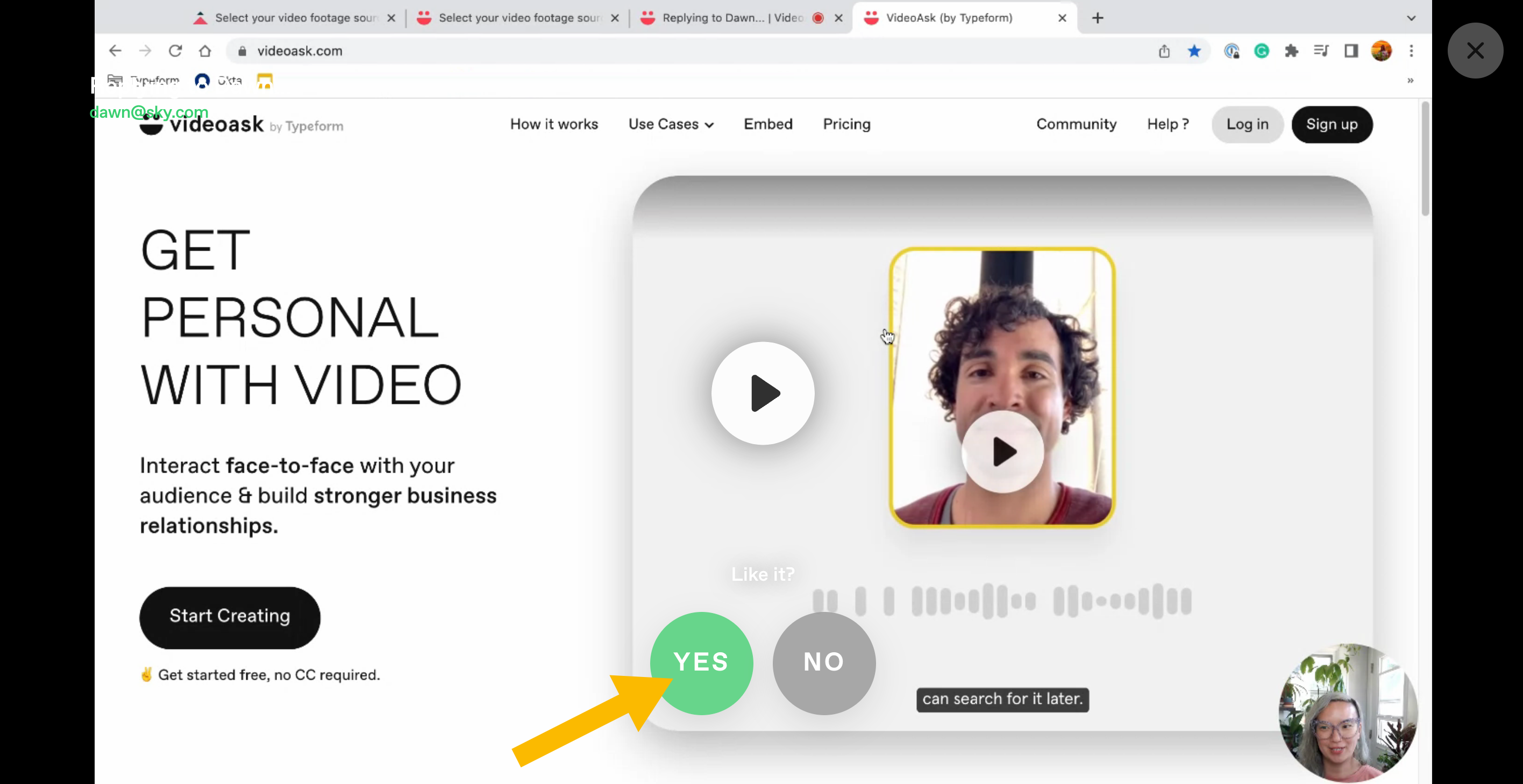Answer with the grey NO button
The image size is (1523, 784).
click(824, 663)
